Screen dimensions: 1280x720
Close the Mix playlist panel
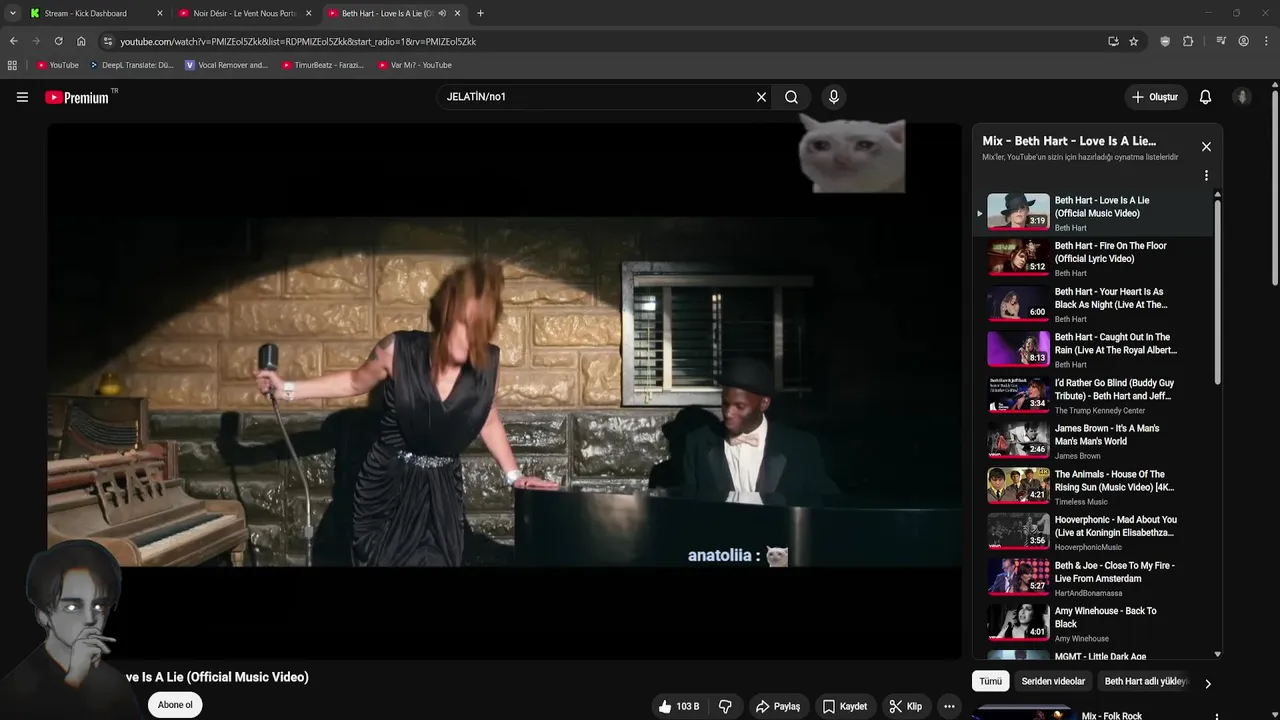(1206, 147)
